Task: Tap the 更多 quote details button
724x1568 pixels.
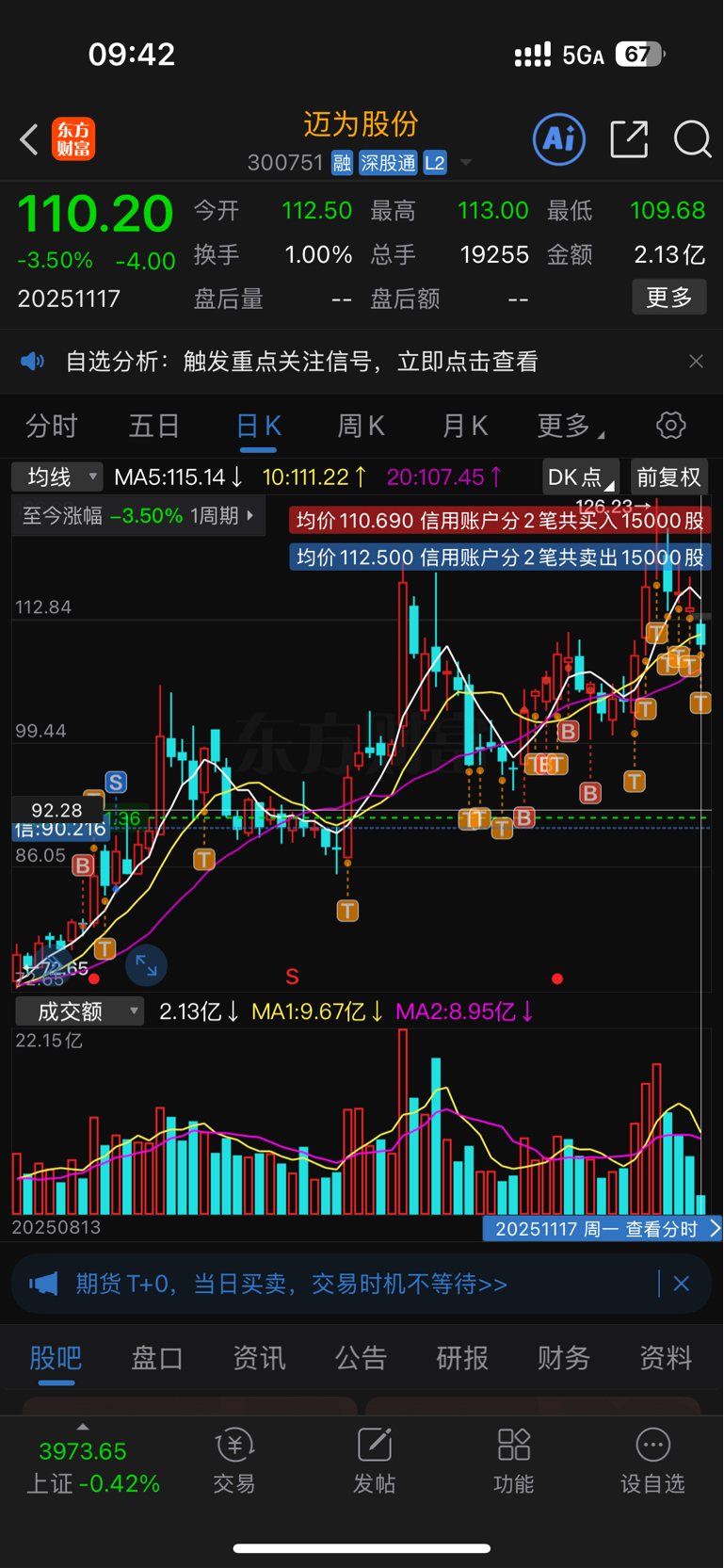Action: click(669, 298)
